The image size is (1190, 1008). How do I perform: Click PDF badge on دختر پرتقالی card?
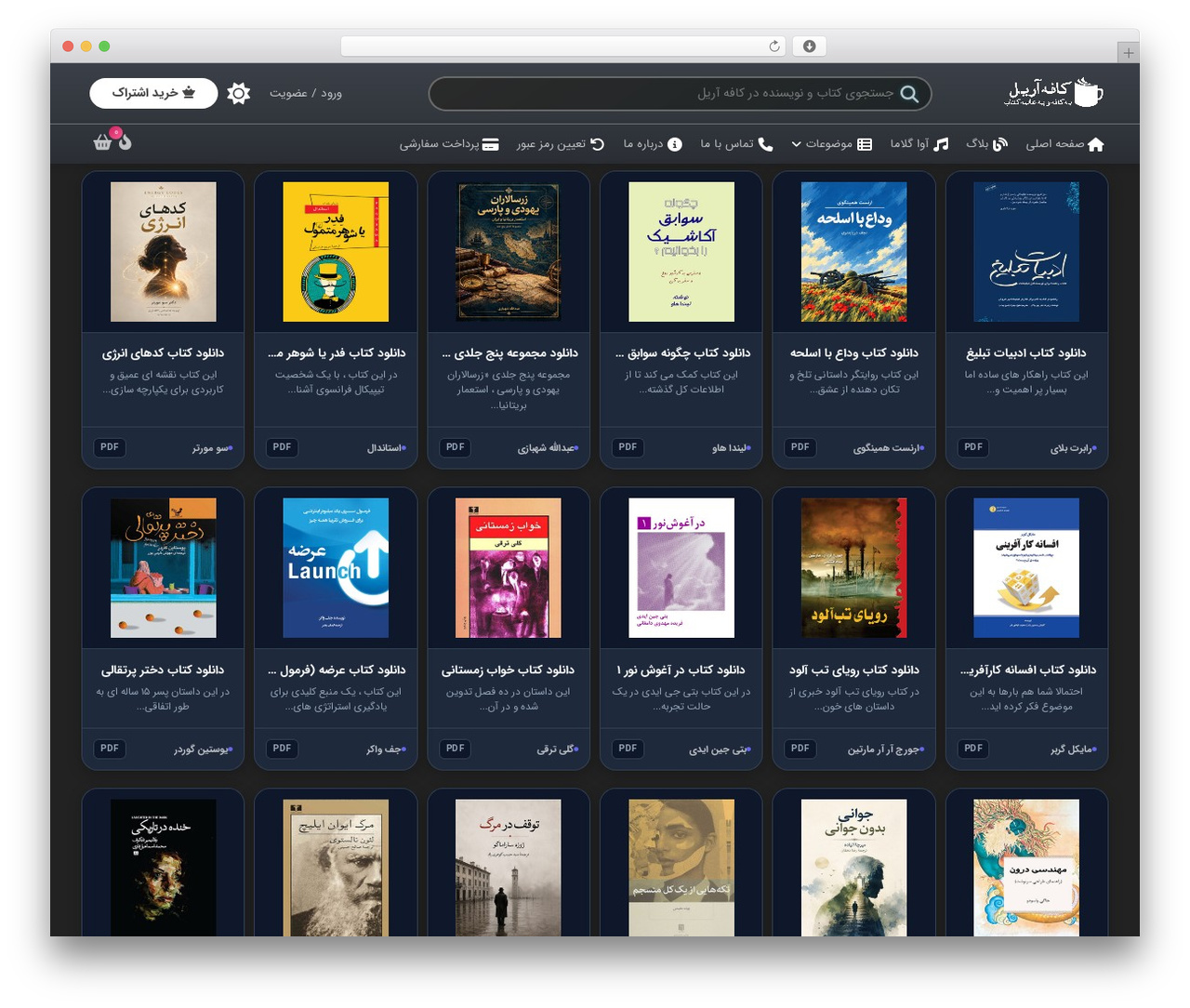point(110,749)
